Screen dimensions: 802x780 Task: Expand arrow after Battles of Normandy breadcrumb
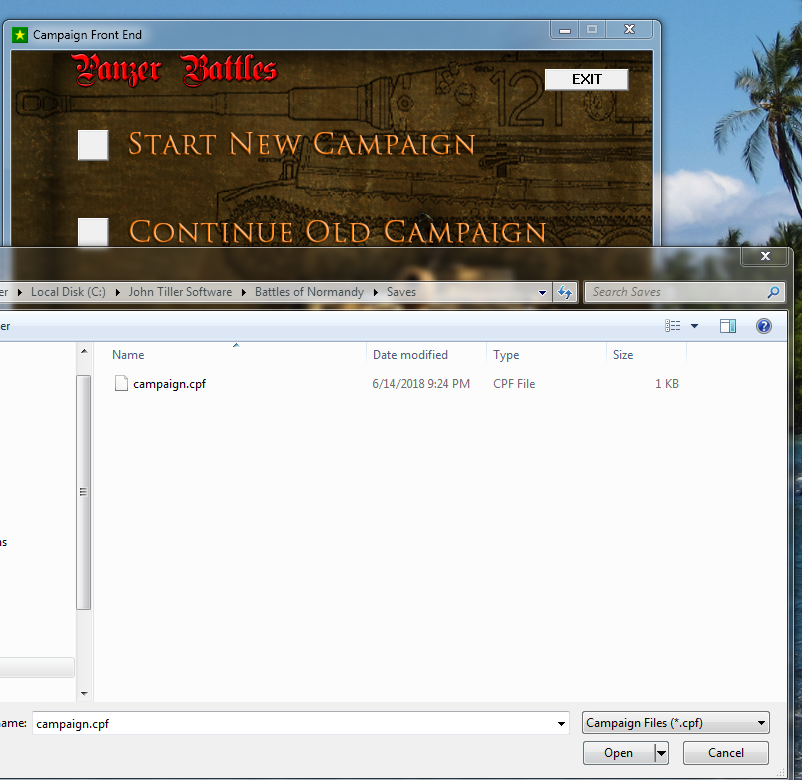tap(375, 292)
